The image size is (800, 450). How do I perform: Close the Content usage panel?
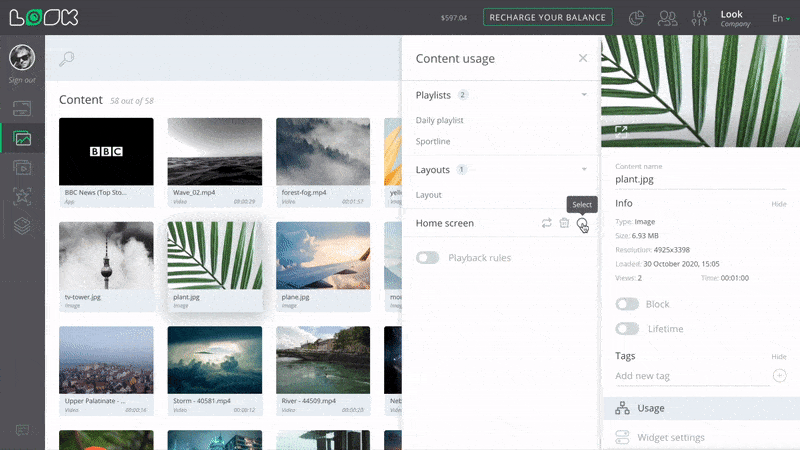583,58
